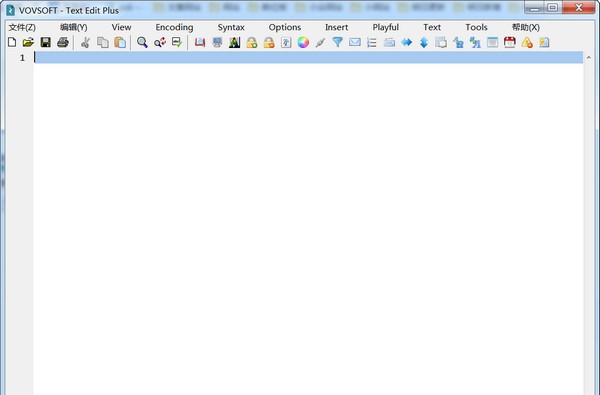The image size is (600, 395).
Task: Click the yellow warning triangle icon
Action: [x=527, y=42]
